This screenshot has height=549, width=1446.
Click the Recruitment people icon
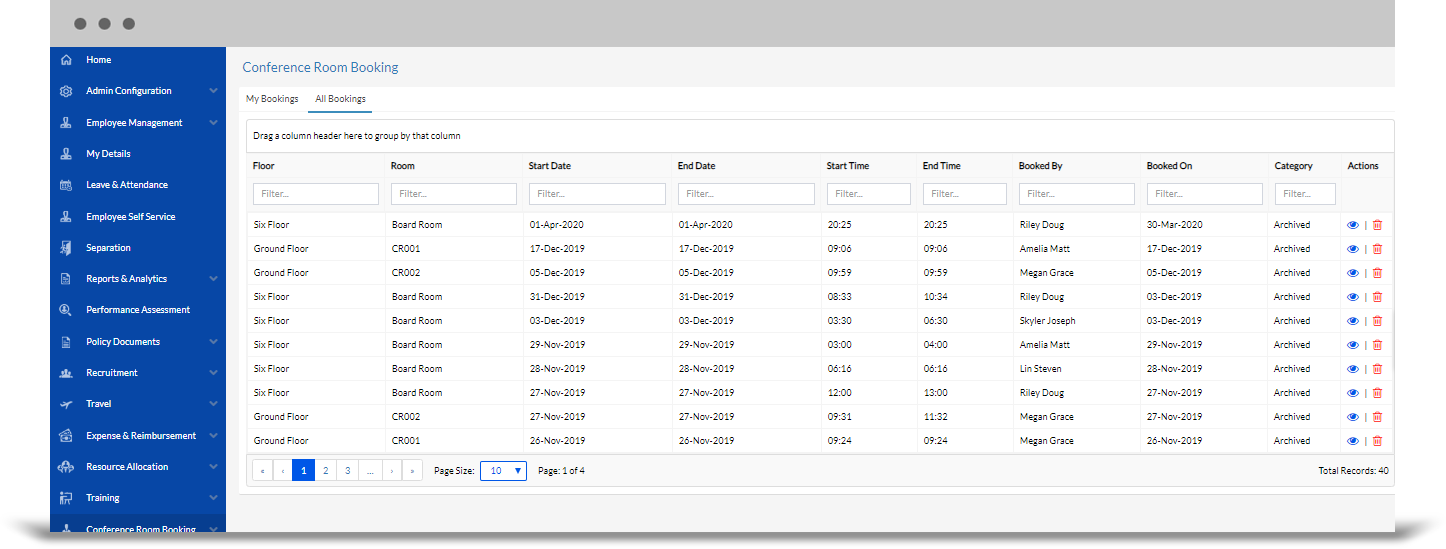(x=66, y=373)
